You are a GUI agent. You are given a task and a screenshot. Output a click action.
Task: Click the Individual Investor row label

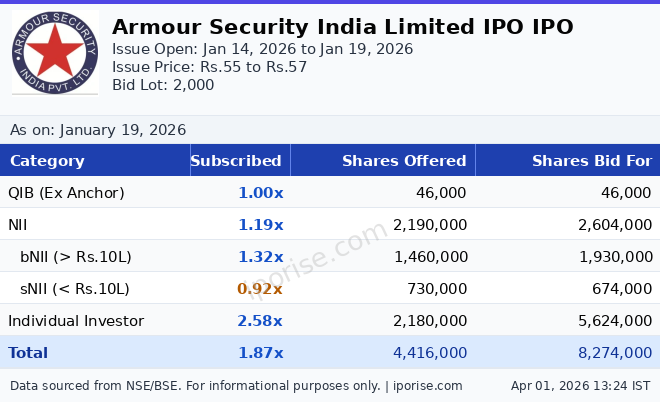click(x=76, y=321)
